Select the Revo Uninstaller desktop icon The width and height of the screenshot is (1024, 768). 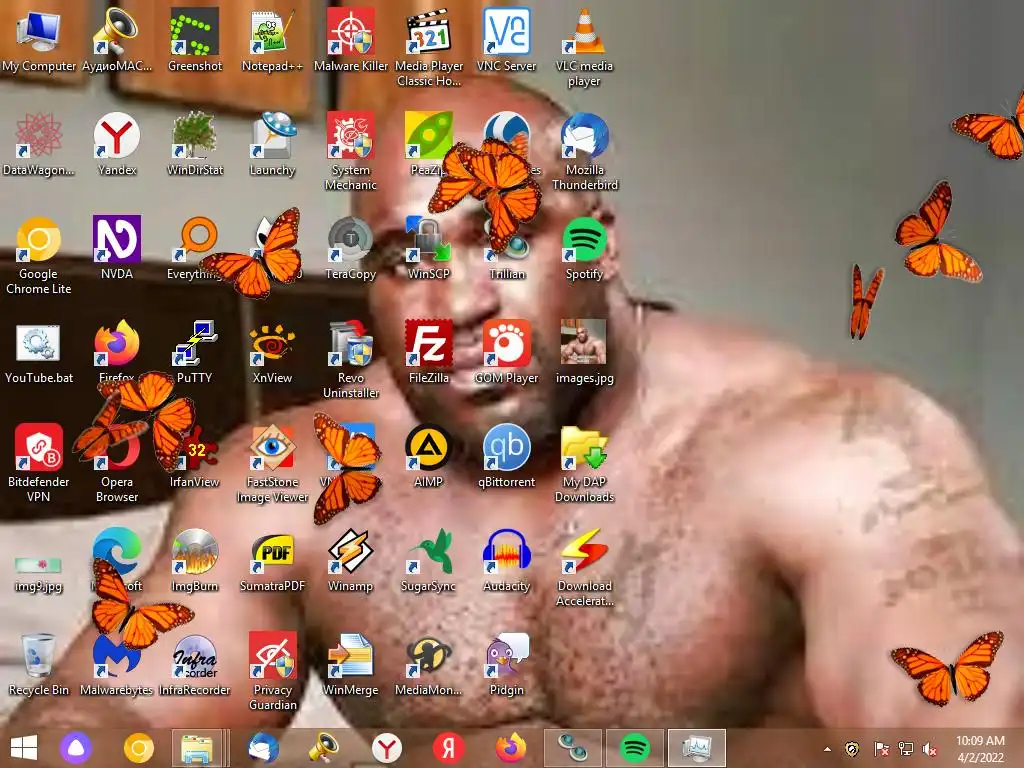click(x=351, y=360)
